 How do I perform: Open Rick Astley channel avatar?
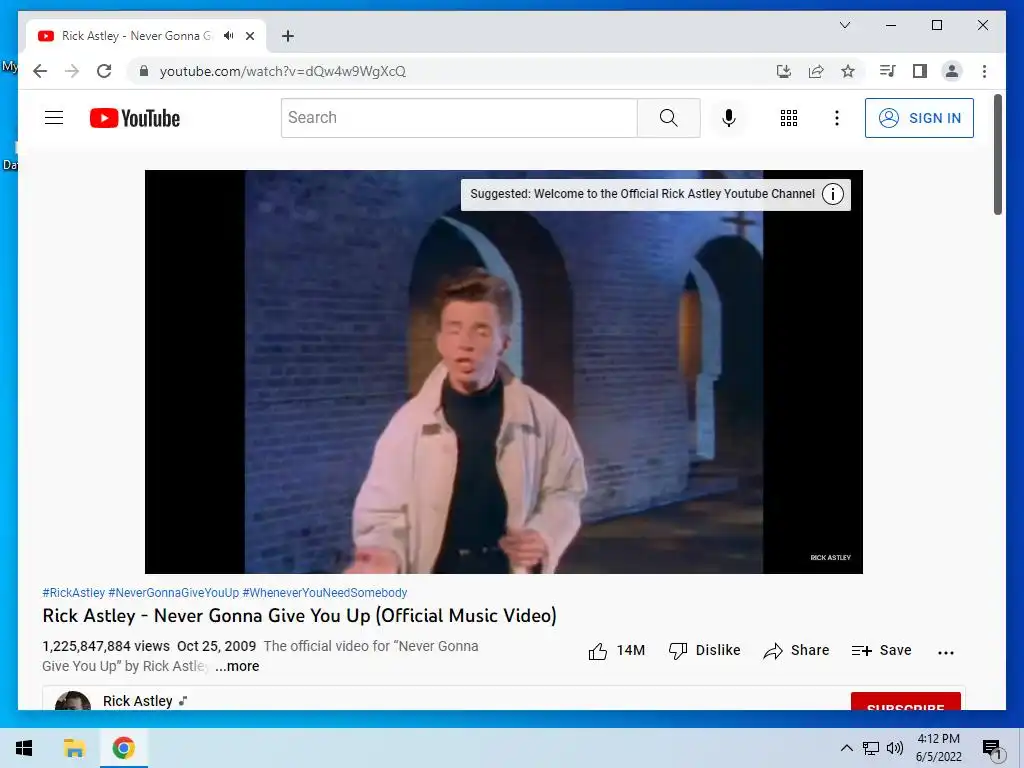pos(73,701)
